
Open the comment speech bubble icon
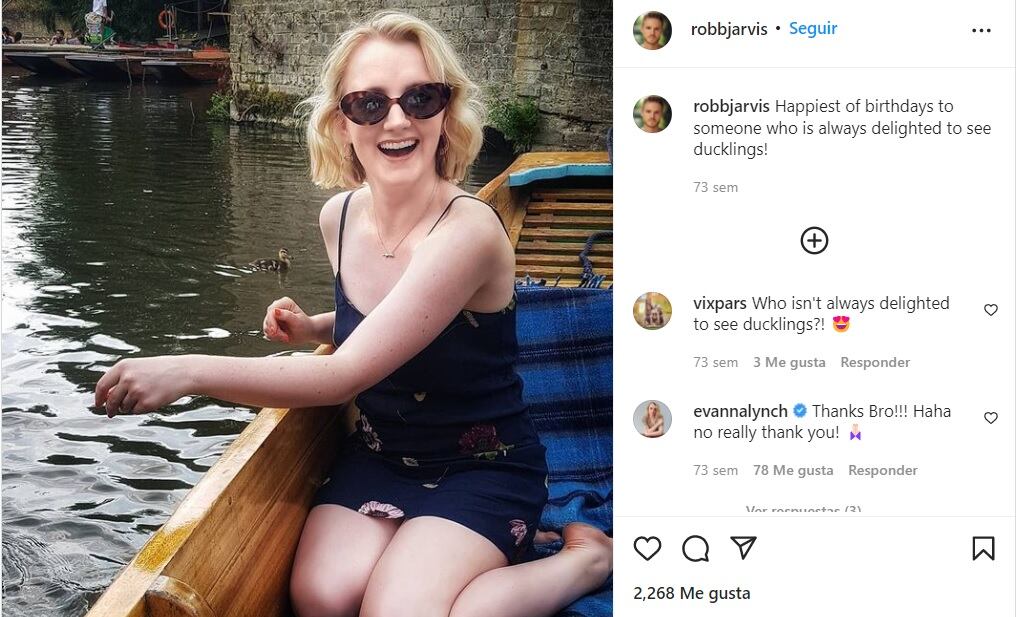coord(695,548)
